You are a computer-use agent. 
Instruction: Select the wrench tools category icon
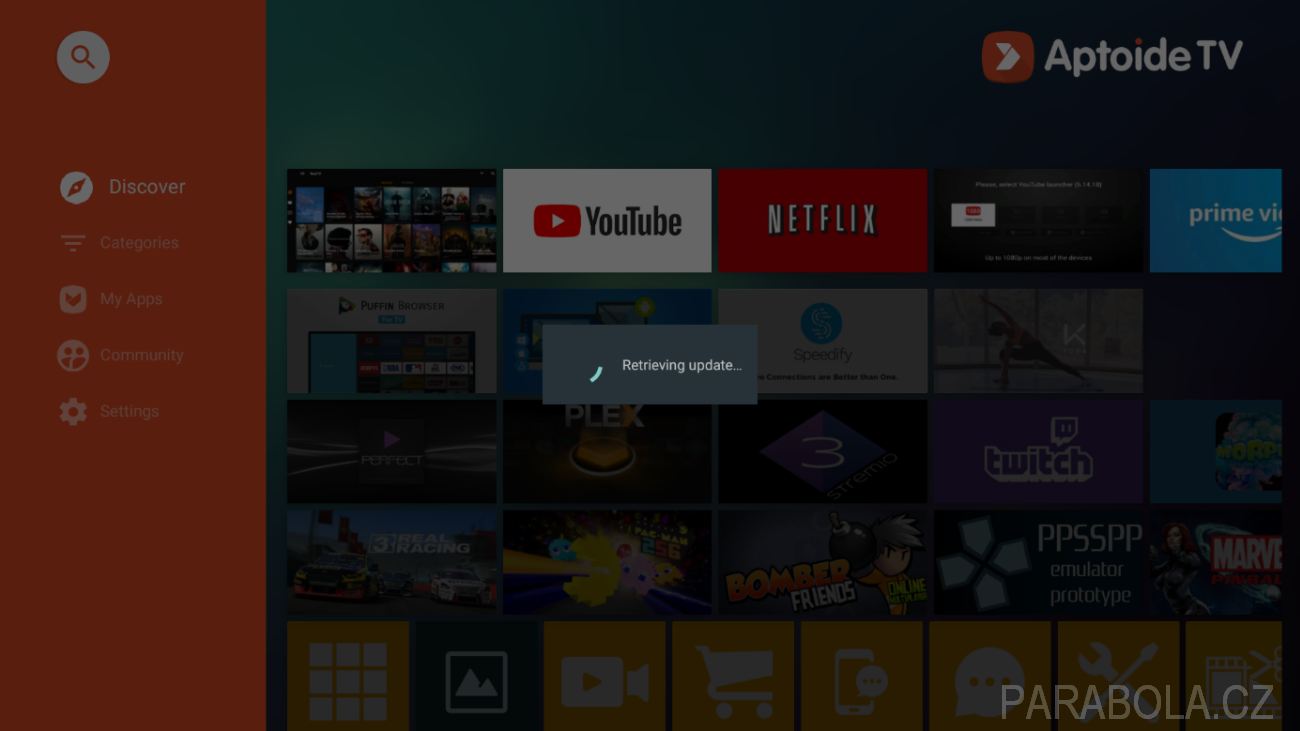(x=1118, y=676)
